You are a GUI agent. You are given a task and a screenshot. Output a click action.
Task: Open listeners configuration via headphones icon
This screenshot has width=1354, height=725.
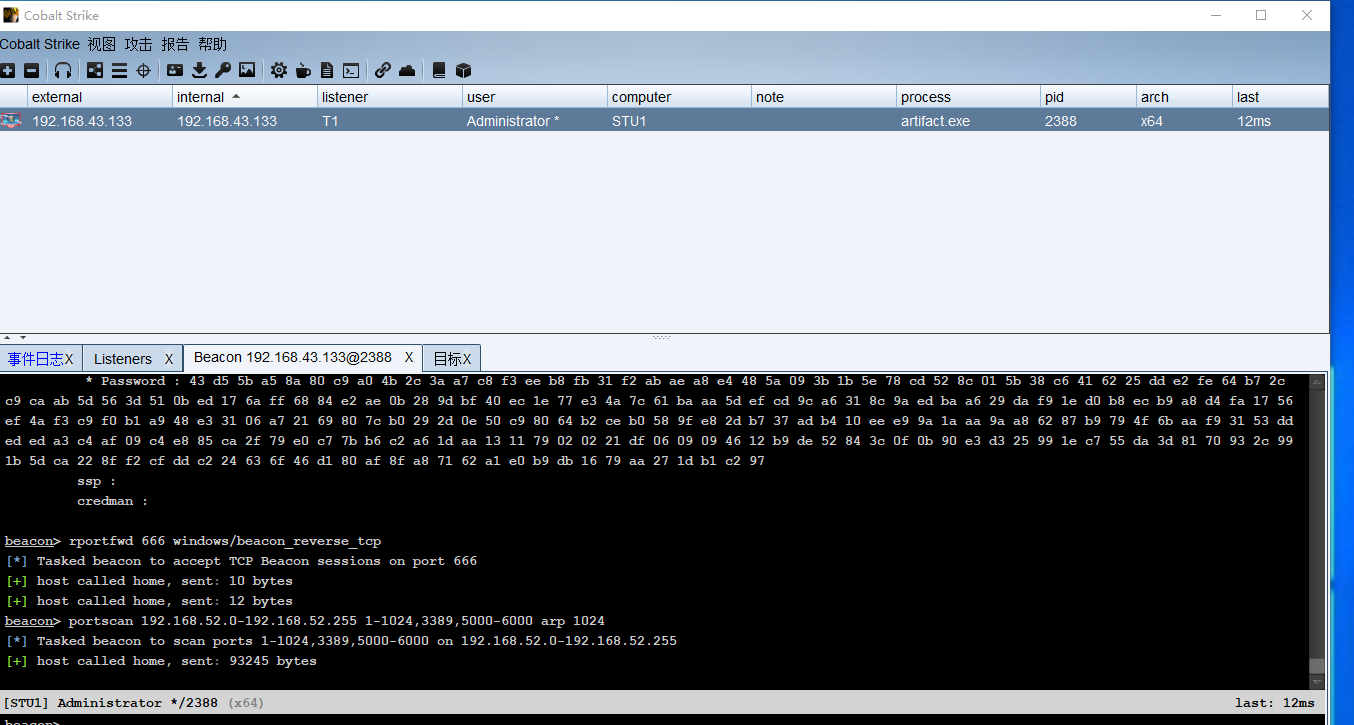(x=63, y=70)
